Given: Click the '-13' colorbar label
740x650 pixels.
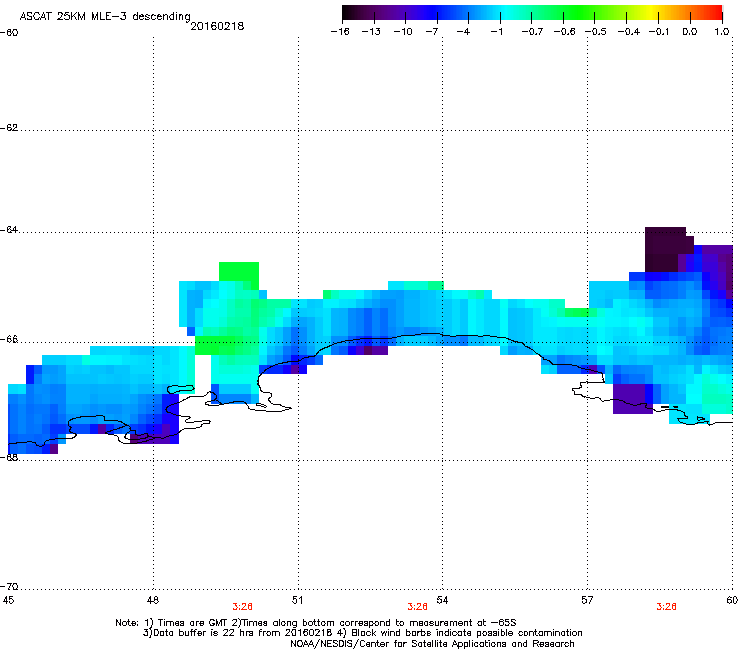Looking at the screenshot, I should click(x=371, y=32).
